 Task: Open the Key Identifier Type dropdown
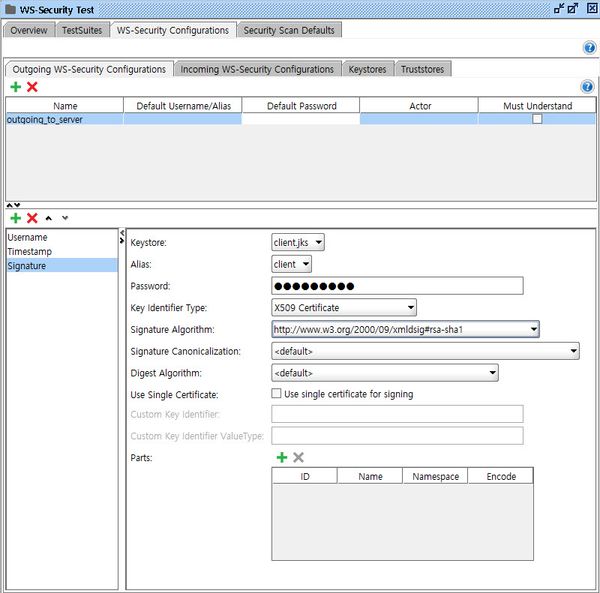coord(344,307)
